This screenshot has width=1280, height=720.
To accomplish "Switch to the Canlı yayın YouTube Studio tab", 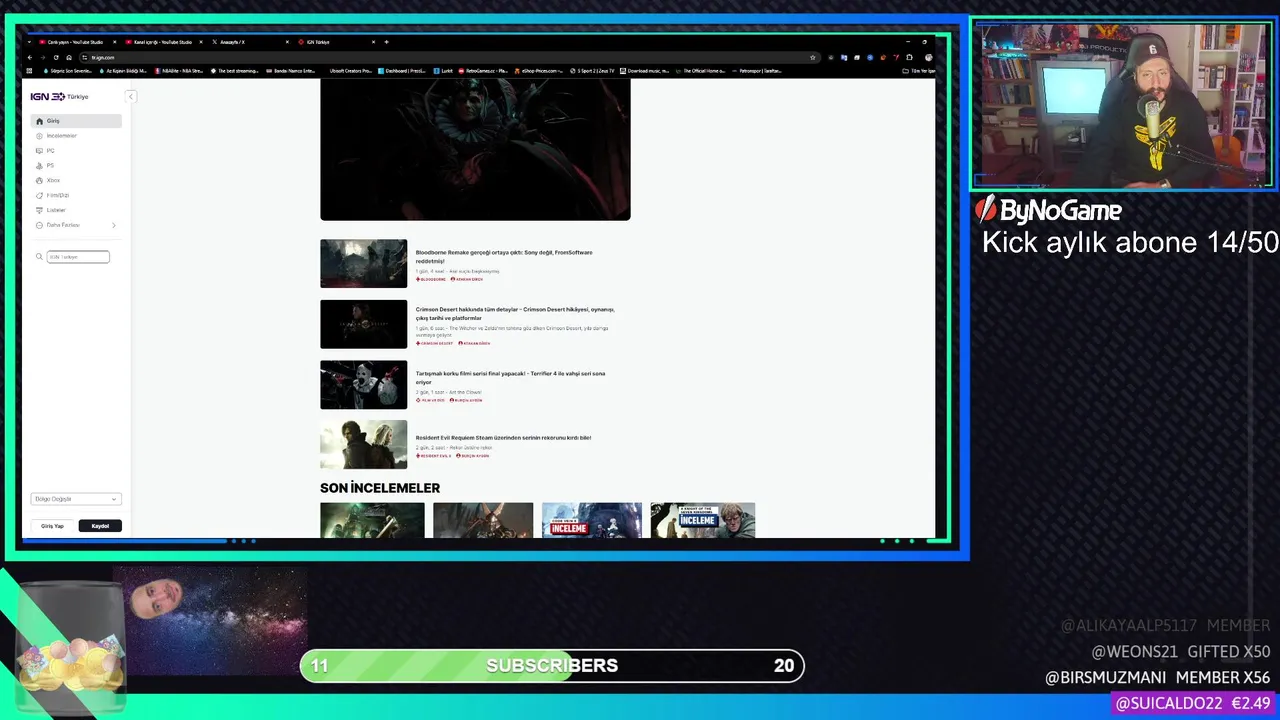I will pyautogui.click(x=76, y=42).
